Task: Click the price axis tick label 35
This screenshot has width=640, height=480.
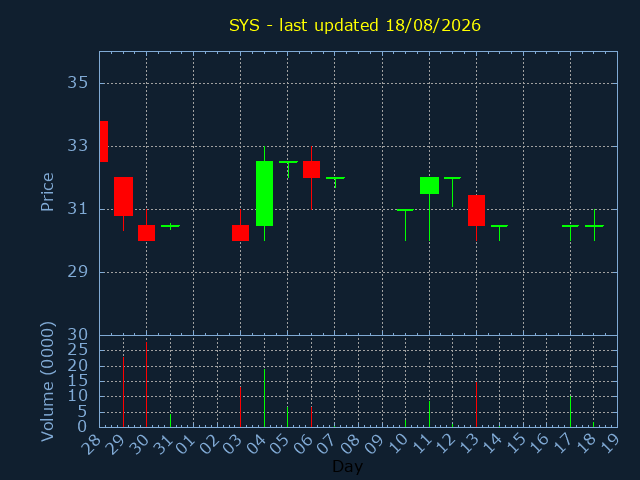Action: (x=78, y=83)
